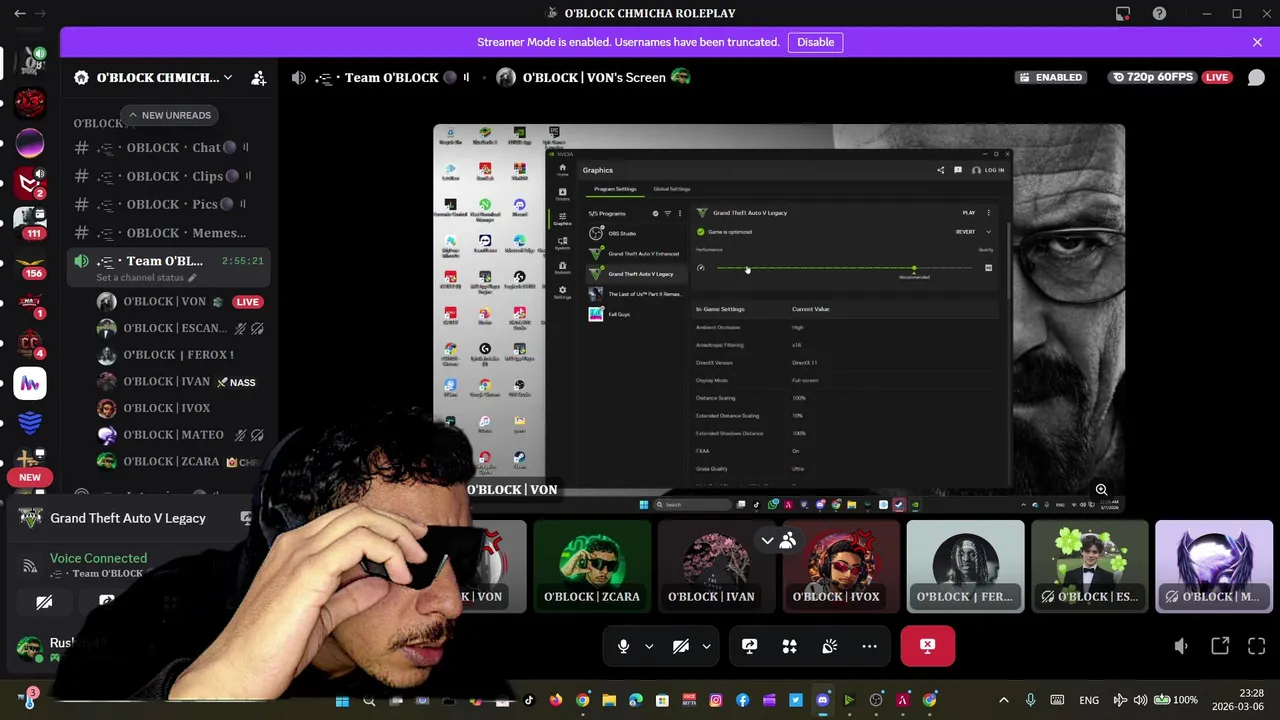
Task: Select the white wavy M server icon
Action: pos(30,383)
